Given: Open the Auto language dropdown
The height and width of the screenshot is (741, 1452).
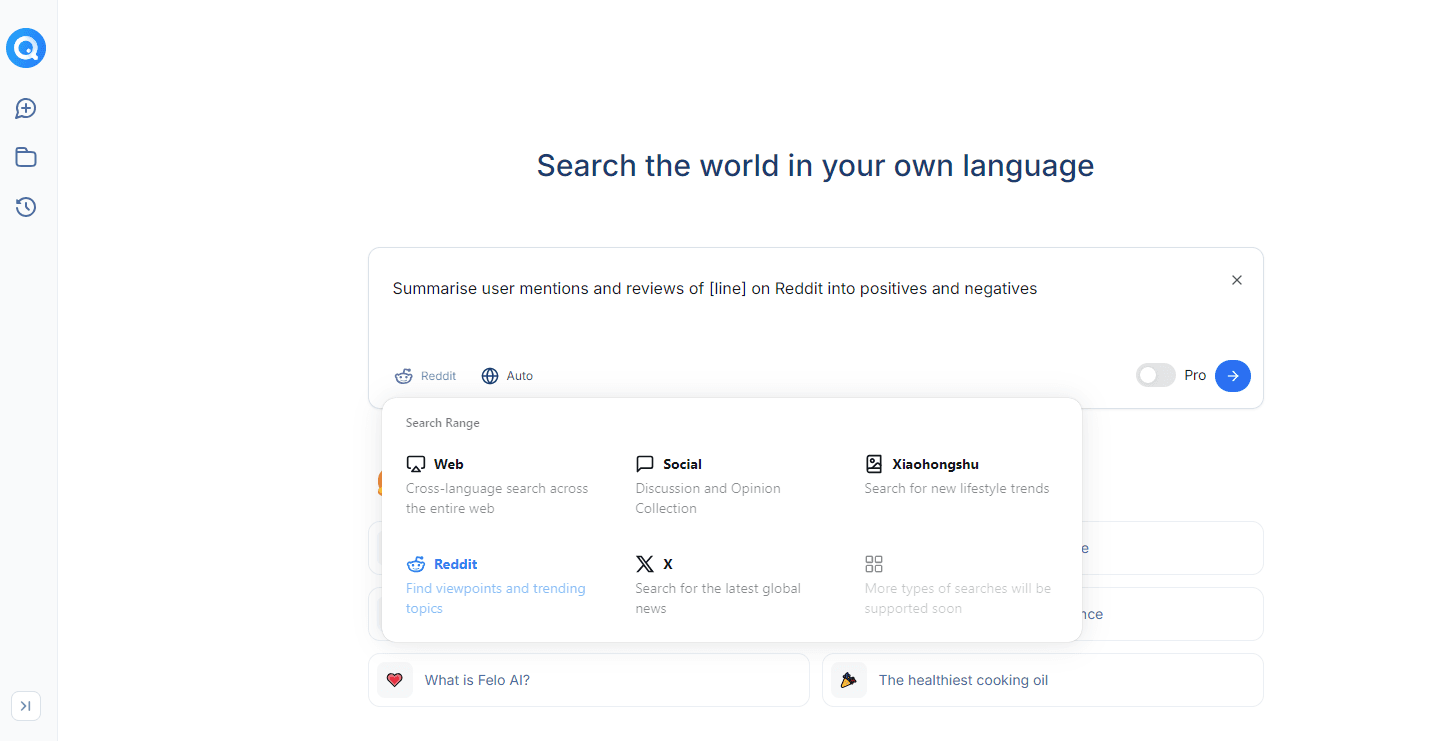Looking at the screenshot, I should 507,376.
